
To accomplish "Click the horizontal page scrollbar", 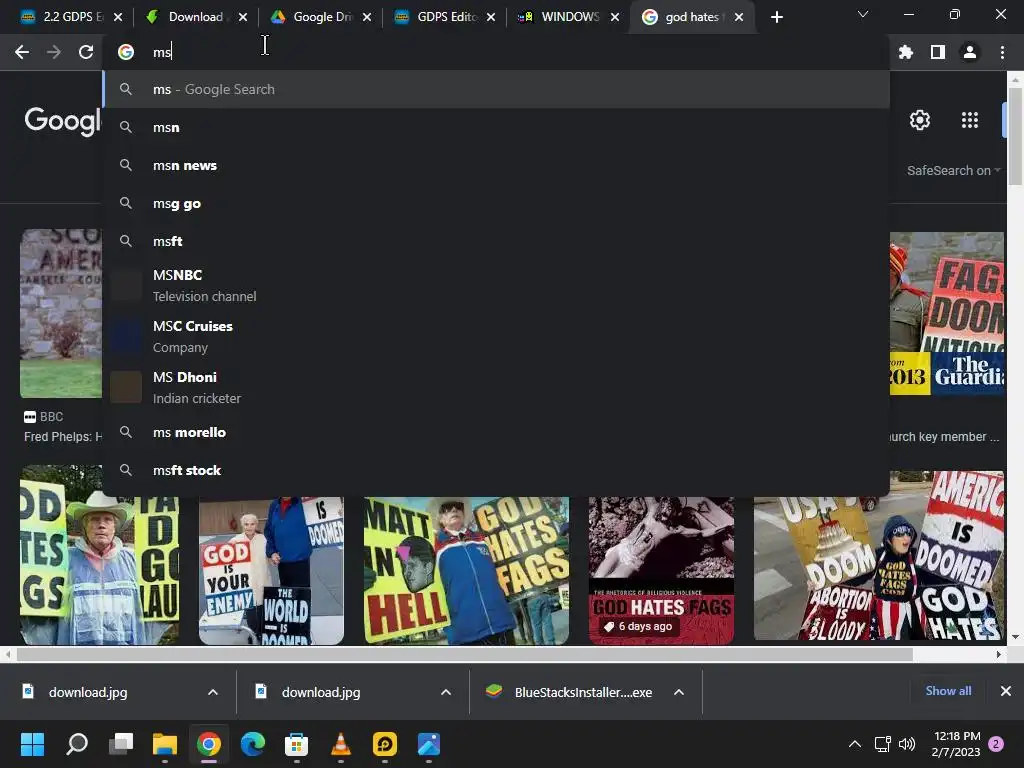I will (464, 654).
